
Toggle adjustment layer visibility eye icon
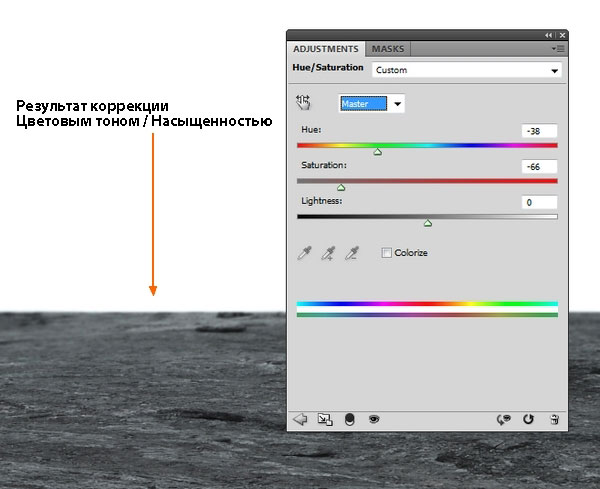pyautogui.click(x=374, y=419)
